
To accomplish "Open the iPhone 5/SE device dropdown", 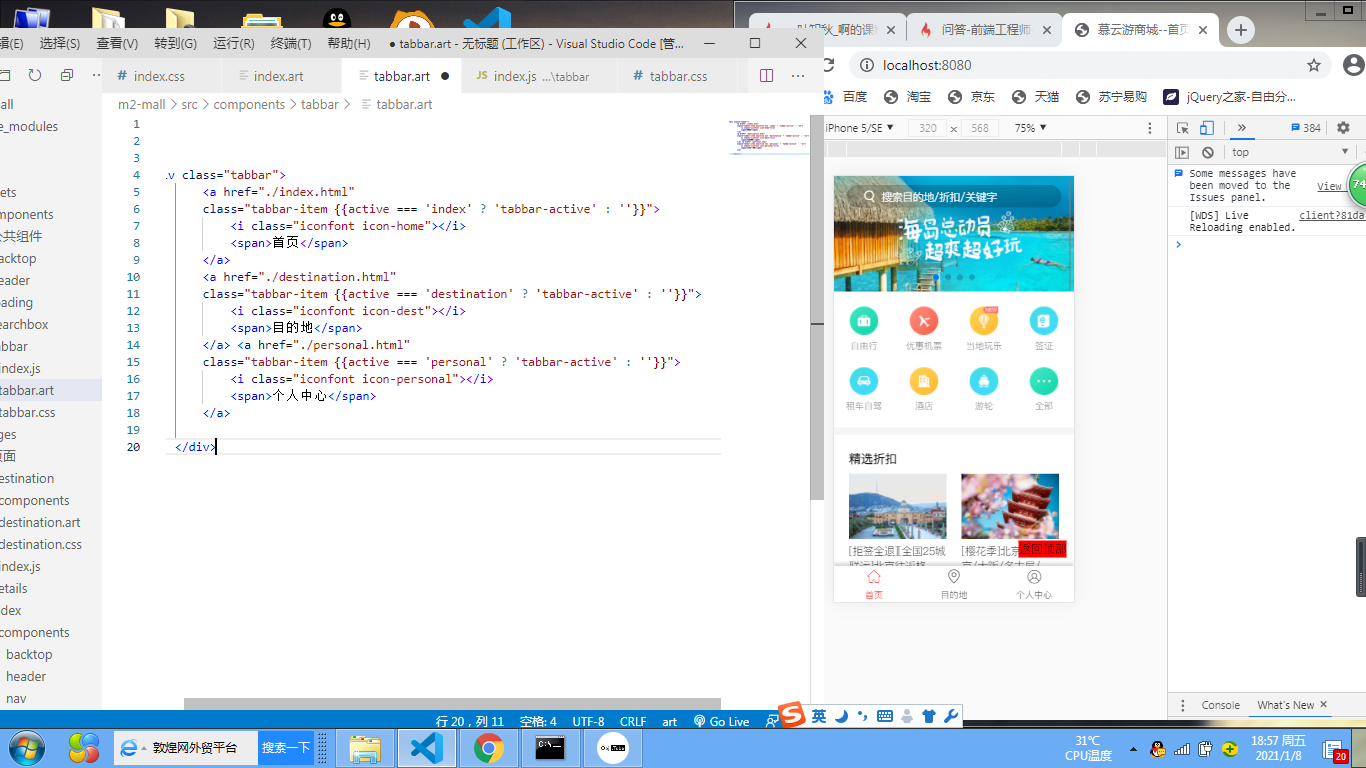I will 857,128.
